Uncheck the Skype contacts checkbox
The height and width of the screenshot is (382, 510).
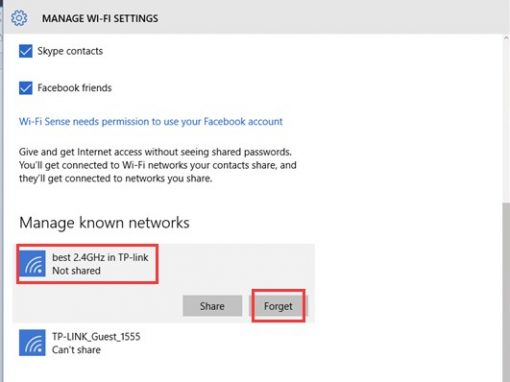26,51
